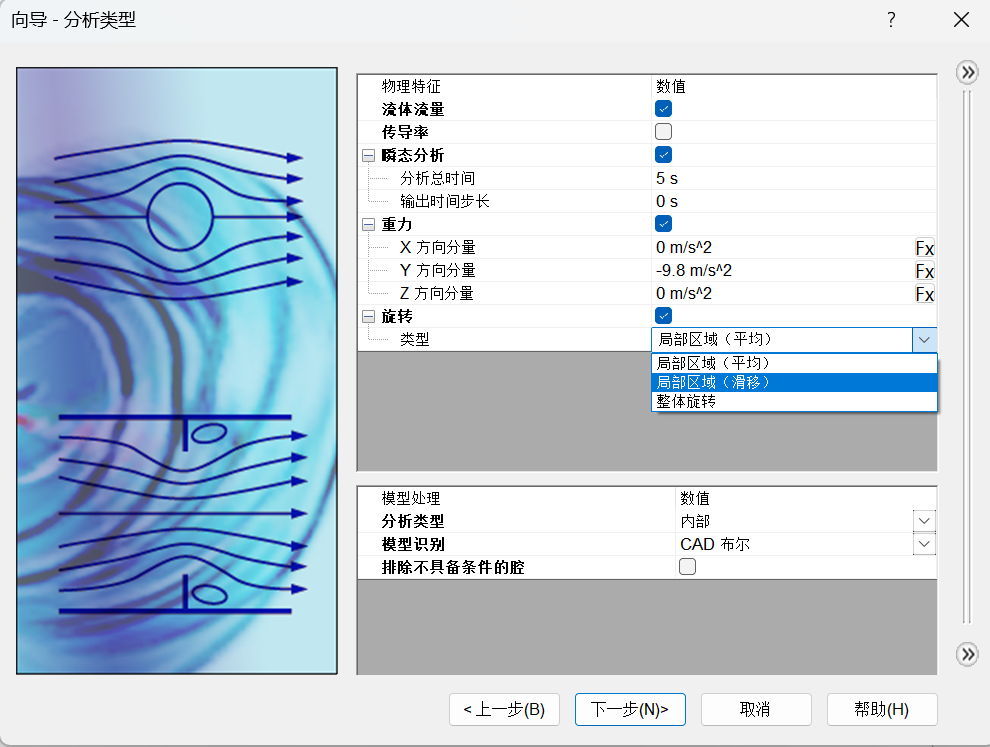Click the vertical slider track on right
The image size is (990, 747).
(966, 360)
